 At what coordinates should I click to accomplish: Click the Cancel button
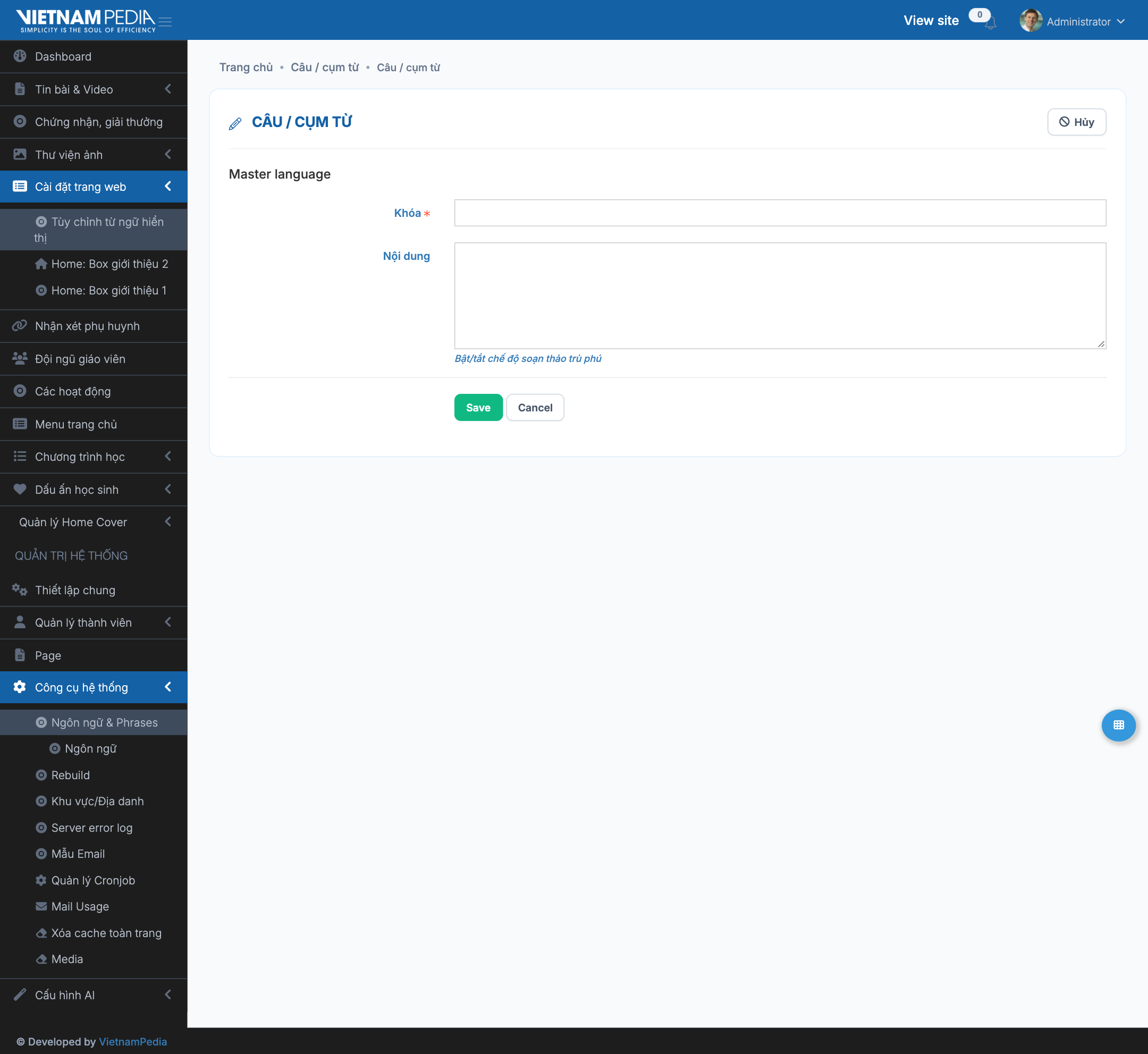coord(535,407)
